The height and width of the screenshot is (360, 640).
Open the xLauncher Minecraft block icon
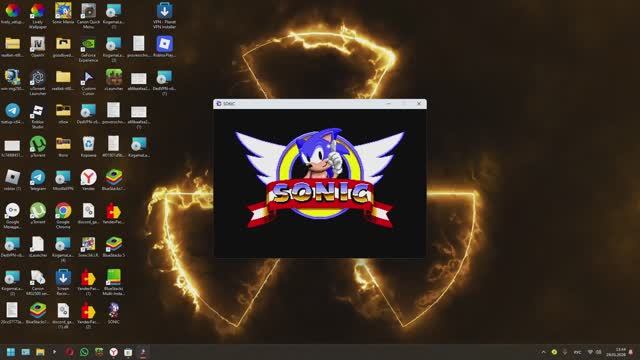click(x=113, y=78)
